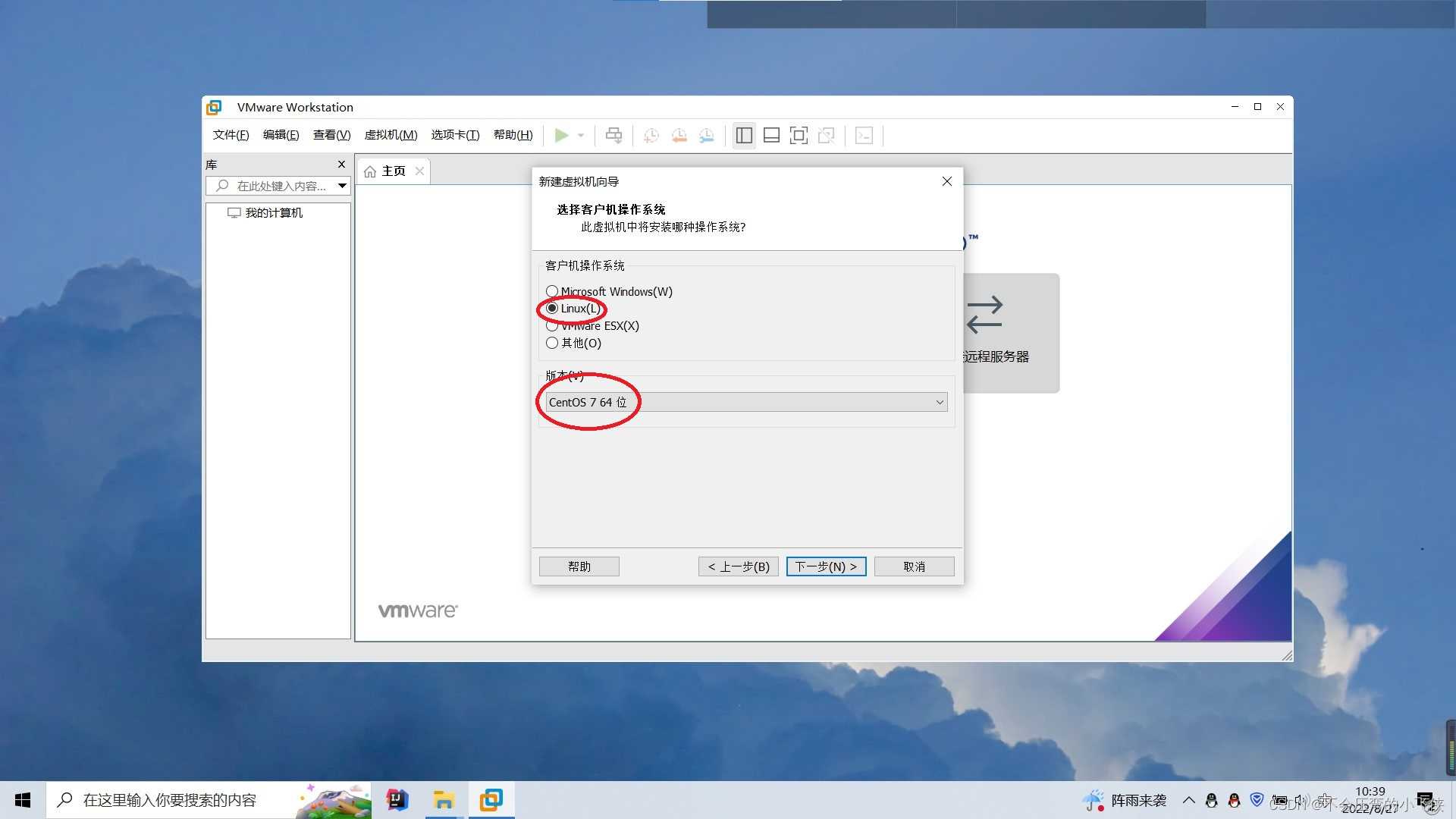Open IntelliJ IDEA from the taskbar

pyautogui.click(x=397, y=800)
